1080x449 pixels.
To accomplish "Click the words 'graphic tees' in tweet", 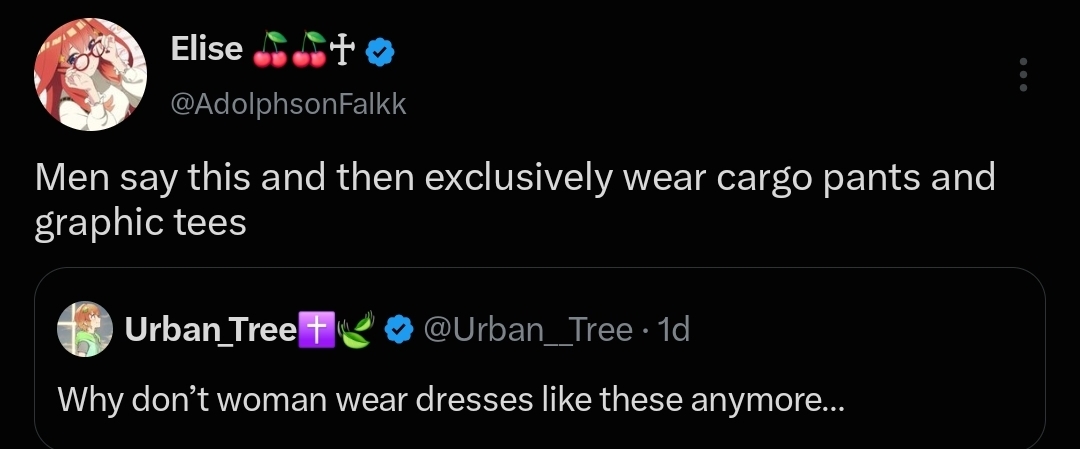I will 141,223.
